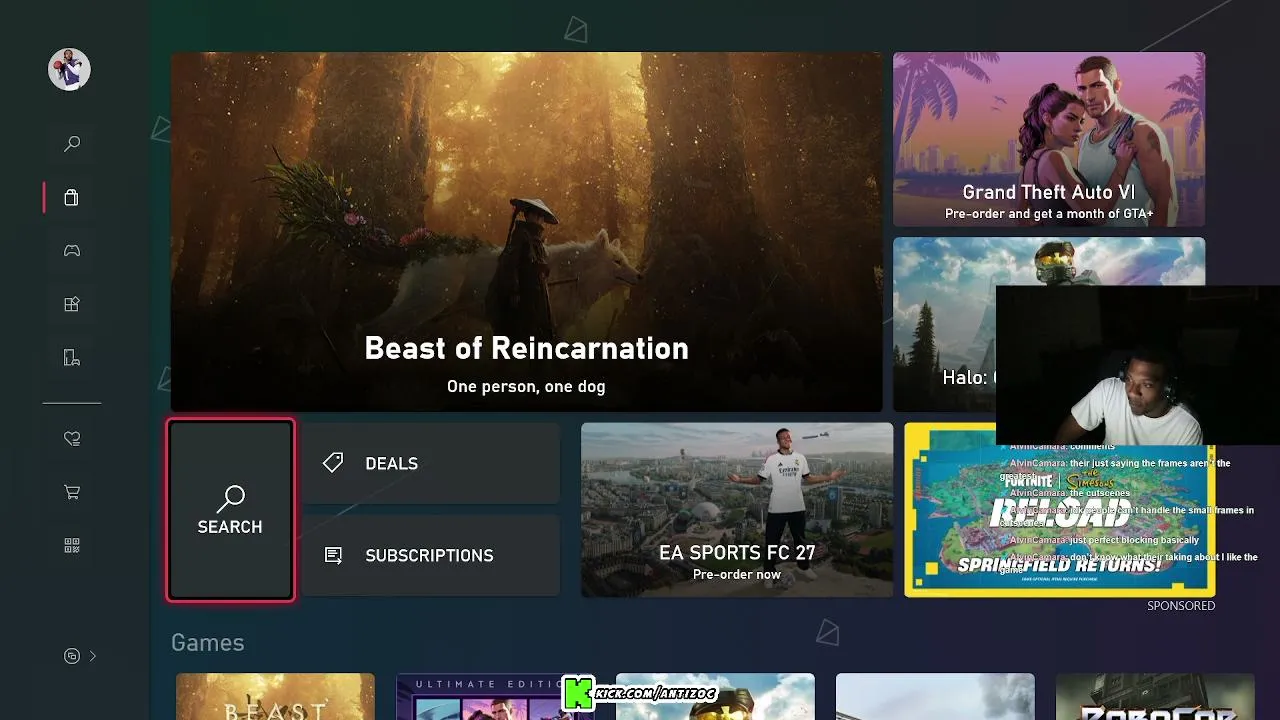Open the Beast of Reincarnation hero banner
1280x720 pixels.
526,232
